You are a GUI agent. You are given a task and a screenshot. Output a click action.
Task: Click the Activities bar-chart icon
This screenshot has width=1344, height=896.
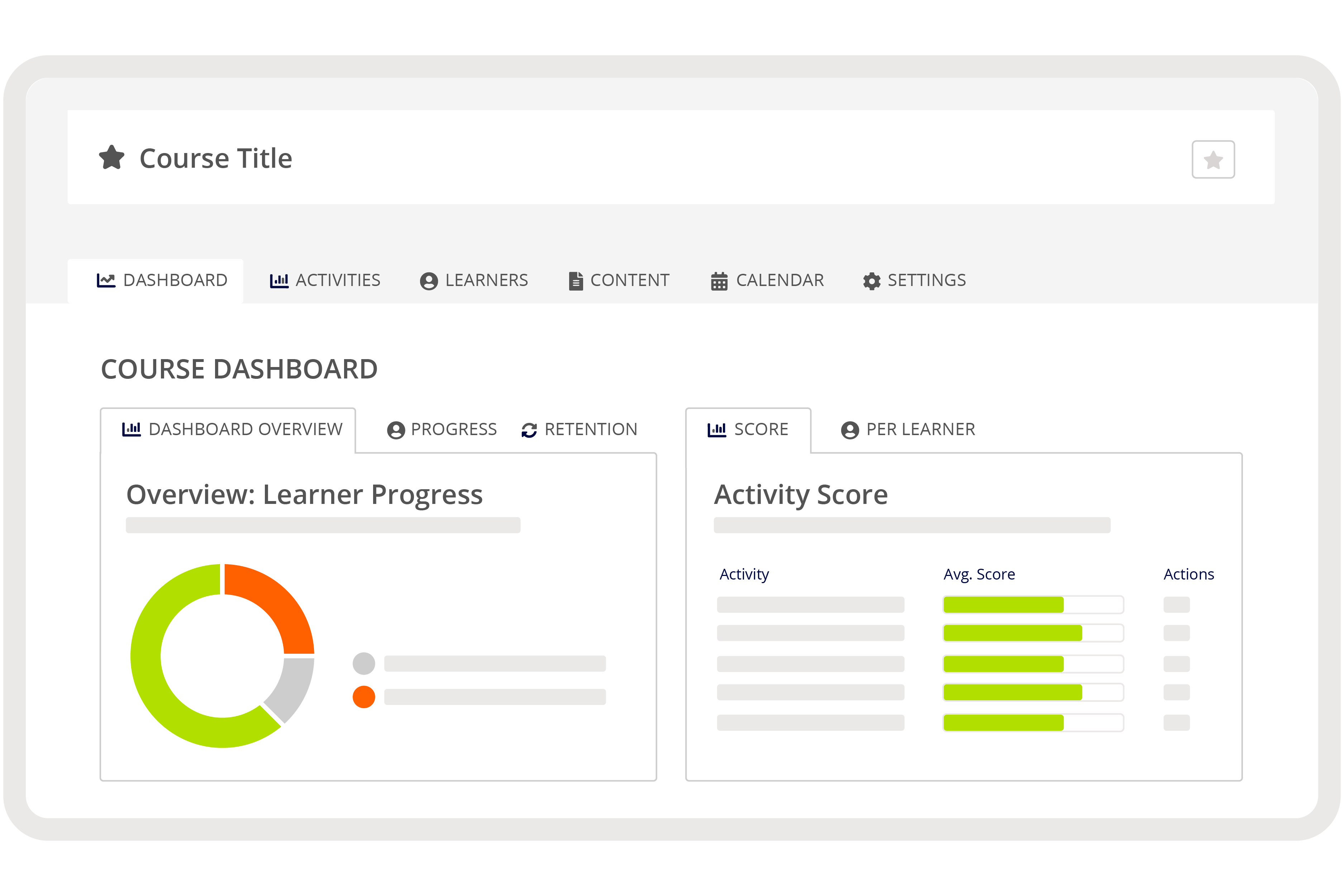[279, 281]
